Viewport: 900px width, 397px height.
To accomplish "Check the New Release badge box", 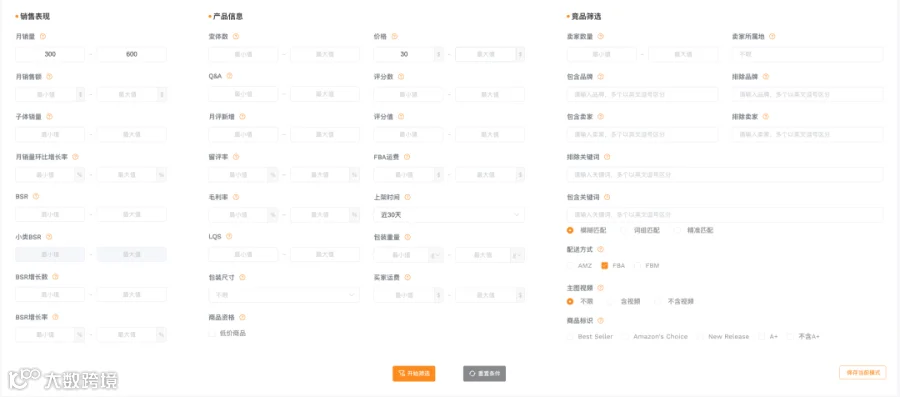I will 701,337.
